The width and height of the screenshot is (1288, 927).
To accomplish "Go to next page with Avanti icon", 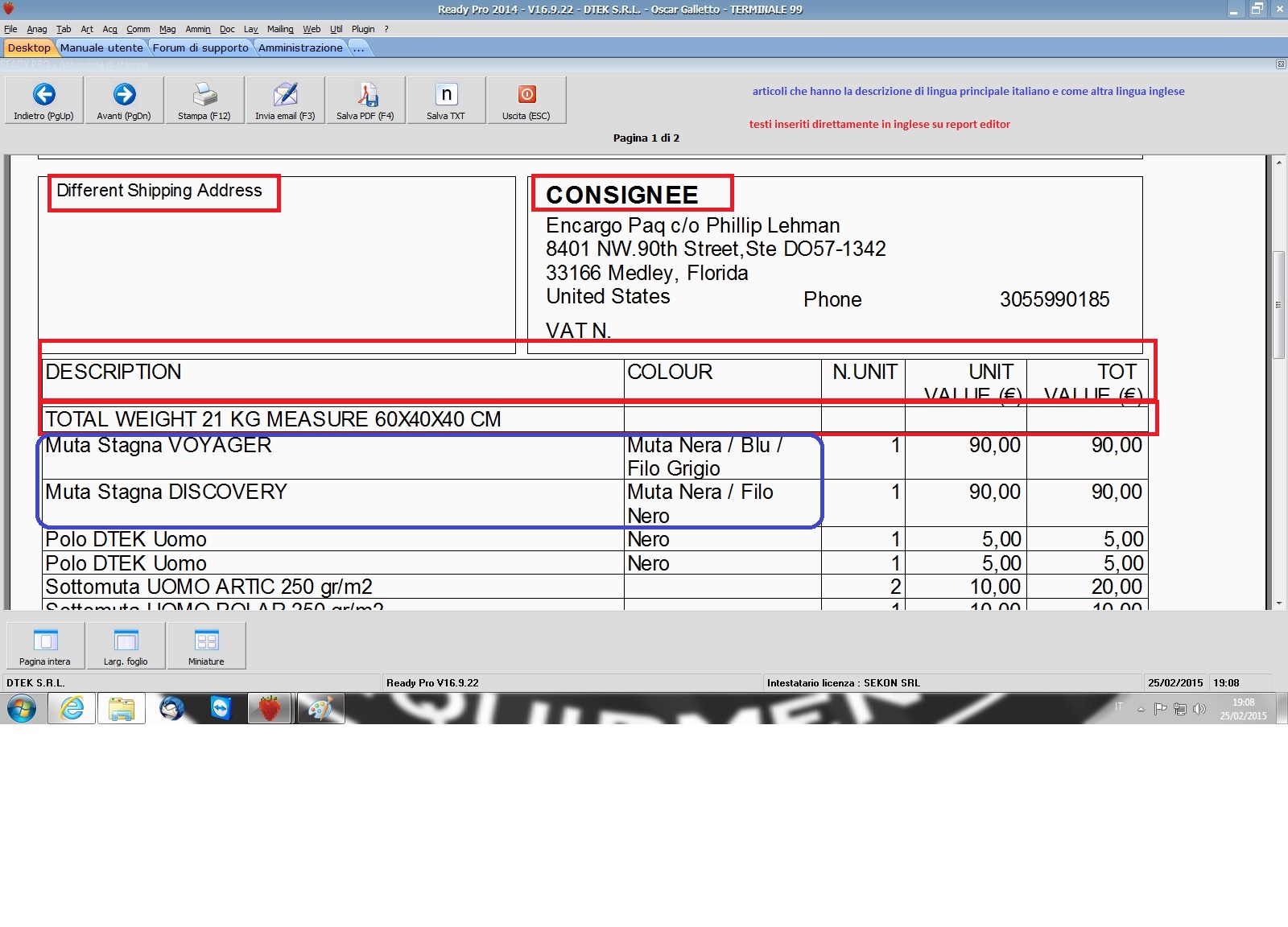I will click(124, 95).
